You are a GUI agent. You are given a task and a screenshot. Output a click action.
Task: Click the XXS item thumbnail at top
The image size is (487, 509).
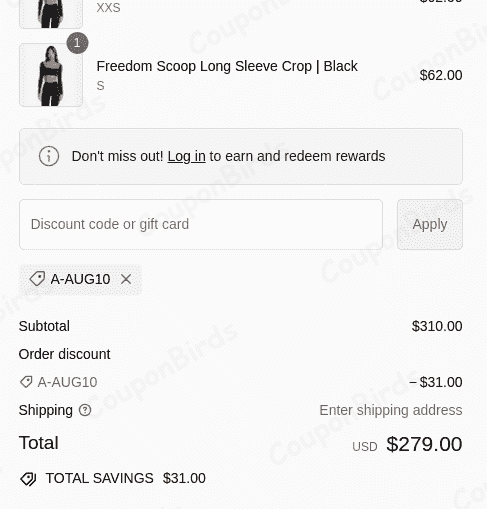click(51, 14)
